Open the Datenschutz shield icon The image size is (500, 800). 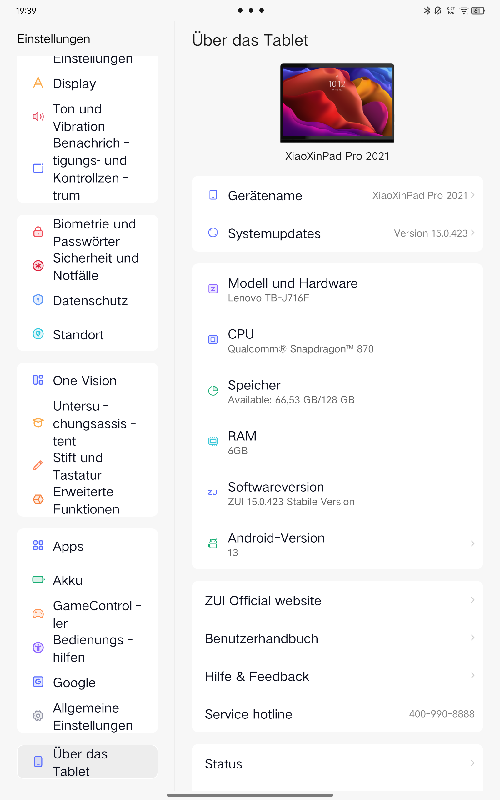38,299
